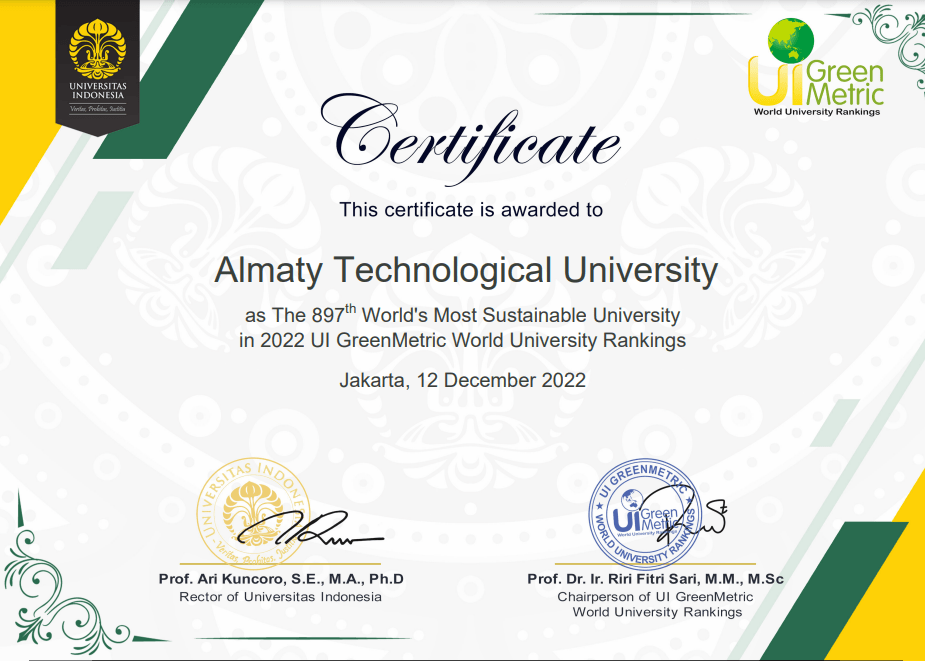Viewport: 925px width, 661px height.
Task: Click the blue UI GreenMetric round stamp
Action: pos(646,514)
